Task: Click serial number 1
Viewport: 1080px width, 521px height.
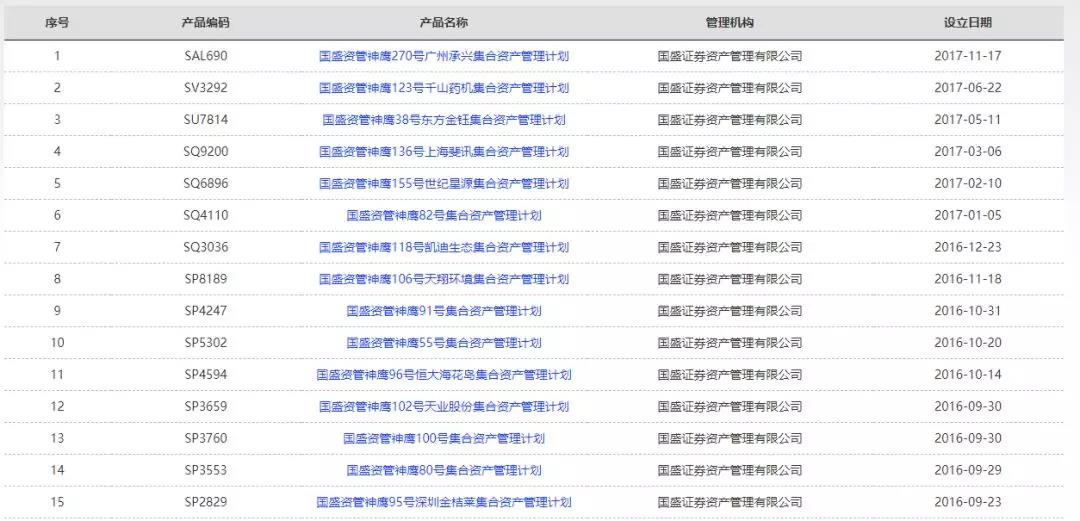Action: 57,56
